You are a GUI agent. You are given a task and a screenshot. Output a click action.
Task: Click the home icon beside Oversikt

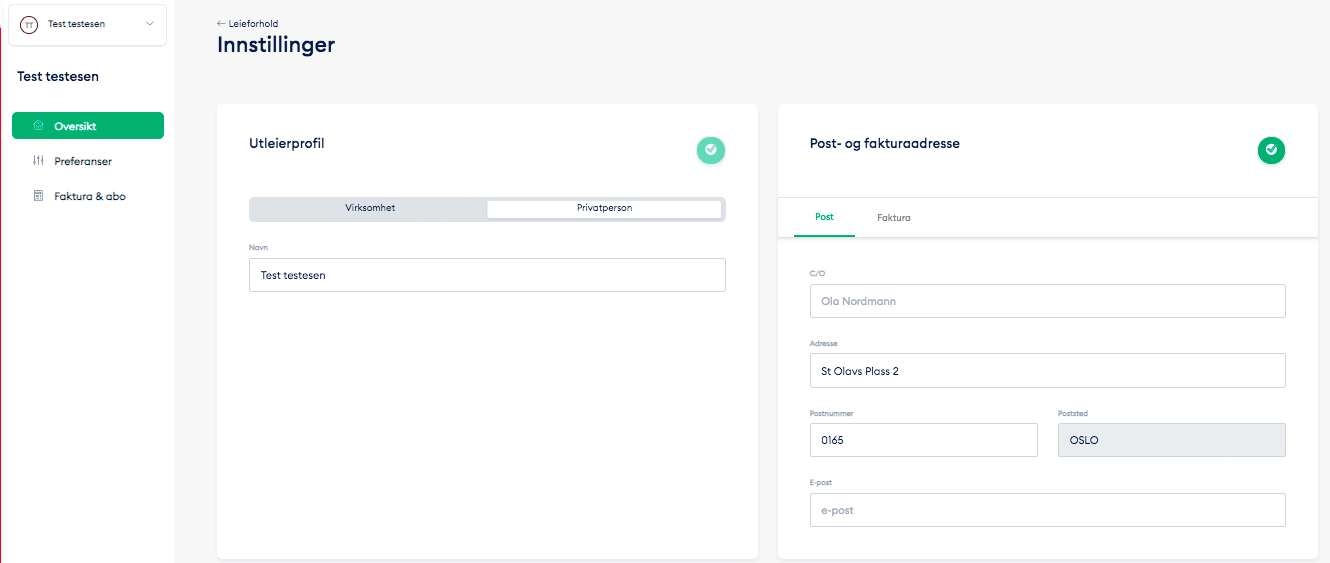pos(38,126)
